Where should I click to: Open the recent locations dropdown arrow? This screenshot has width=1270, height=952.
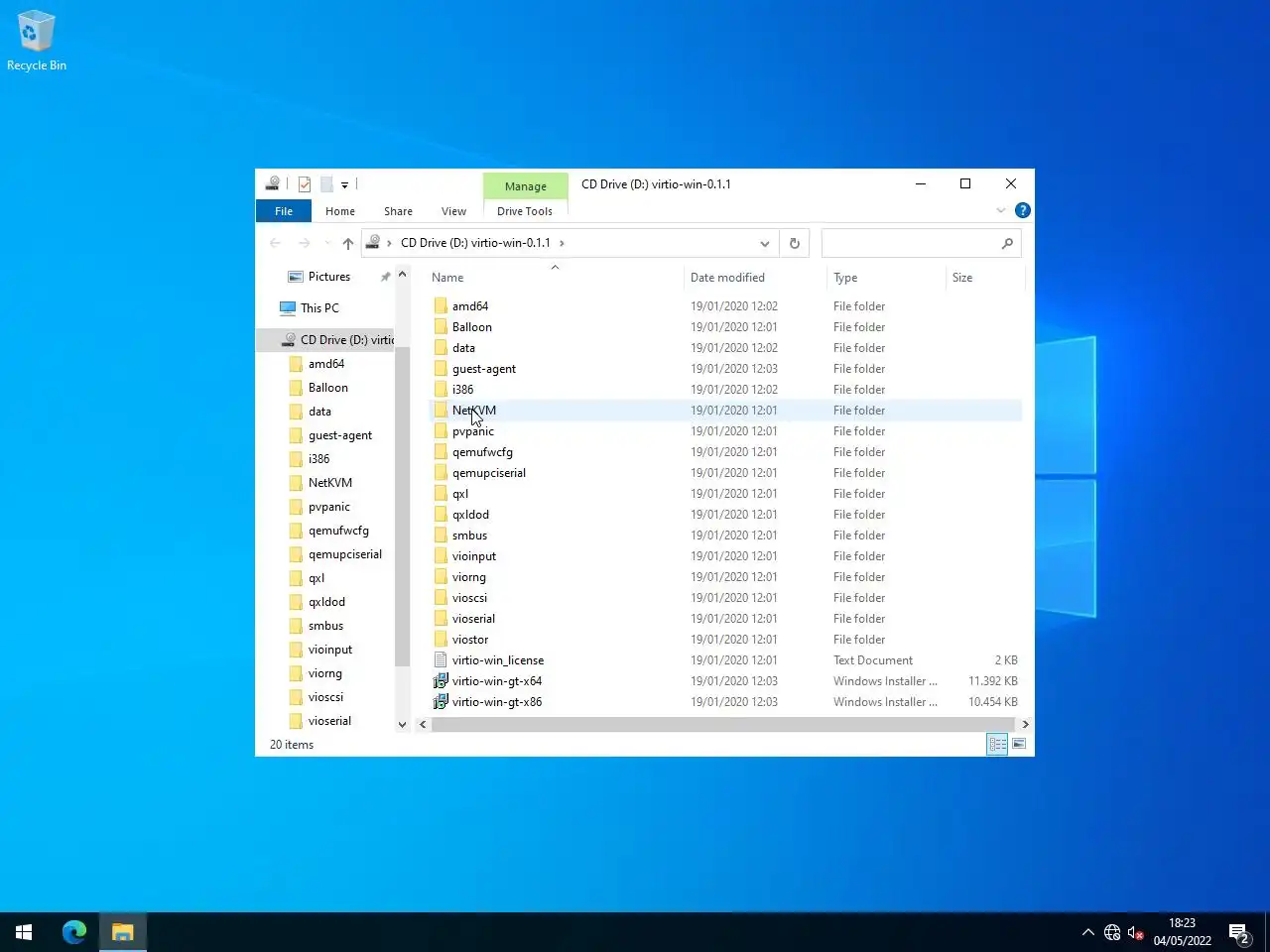pyautogui.click(x=327, y=243)
